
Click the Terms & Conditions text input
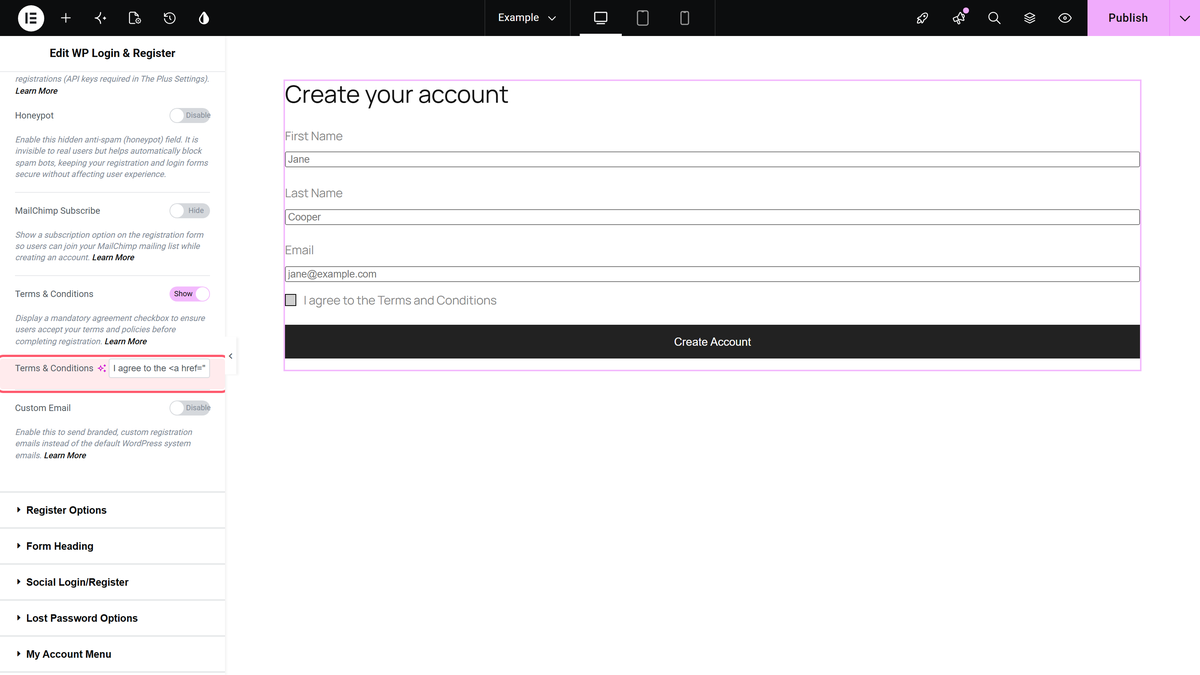[159, 369]
